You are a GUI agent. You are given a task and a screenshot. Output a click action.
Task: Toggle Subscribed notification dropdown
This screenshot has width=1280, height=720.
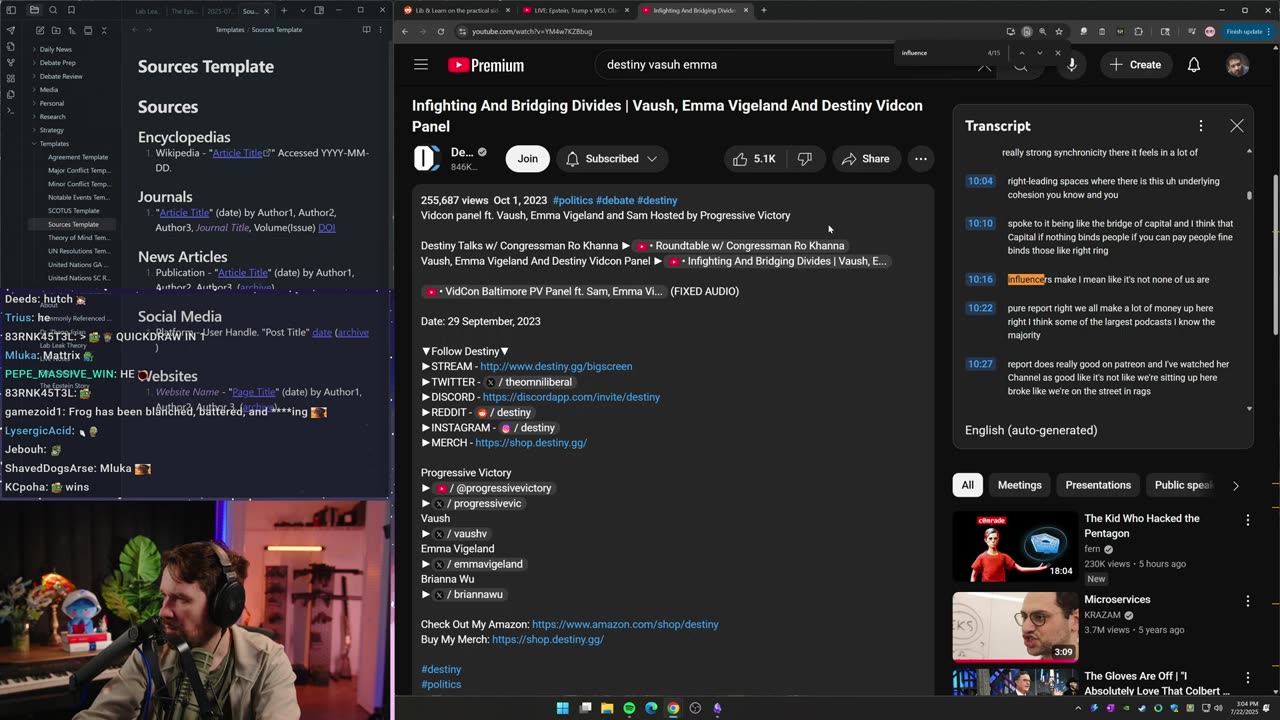click(612, 159)
